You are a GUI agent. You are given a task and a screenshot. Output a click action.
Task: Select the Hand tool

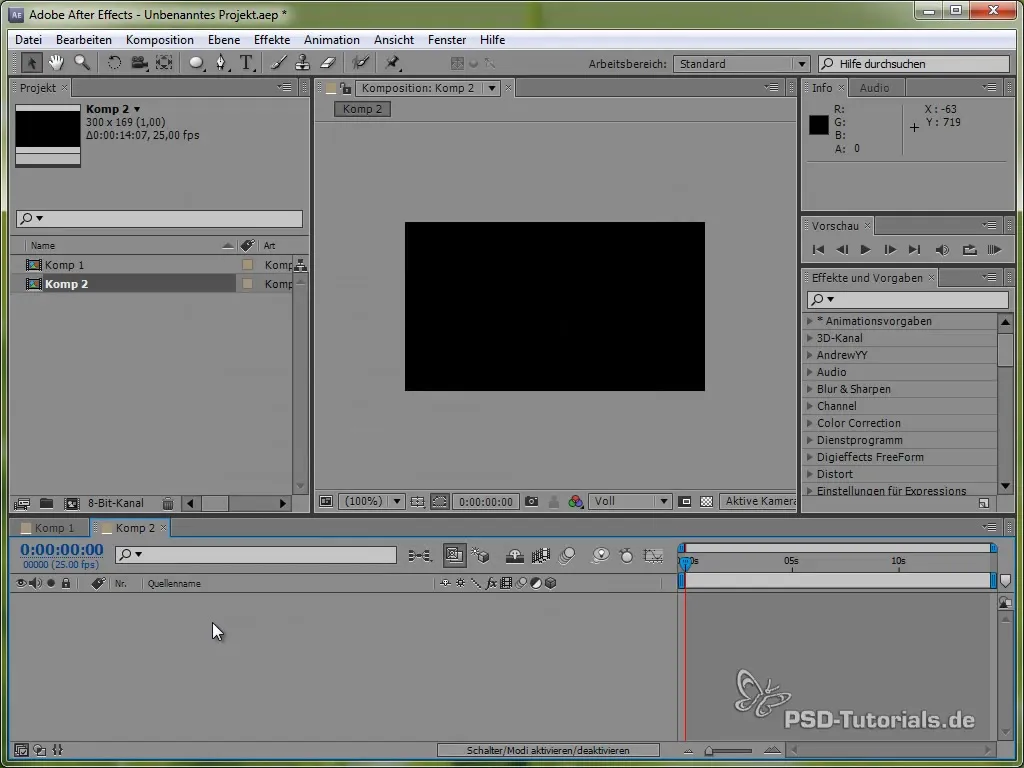point(56,63)
